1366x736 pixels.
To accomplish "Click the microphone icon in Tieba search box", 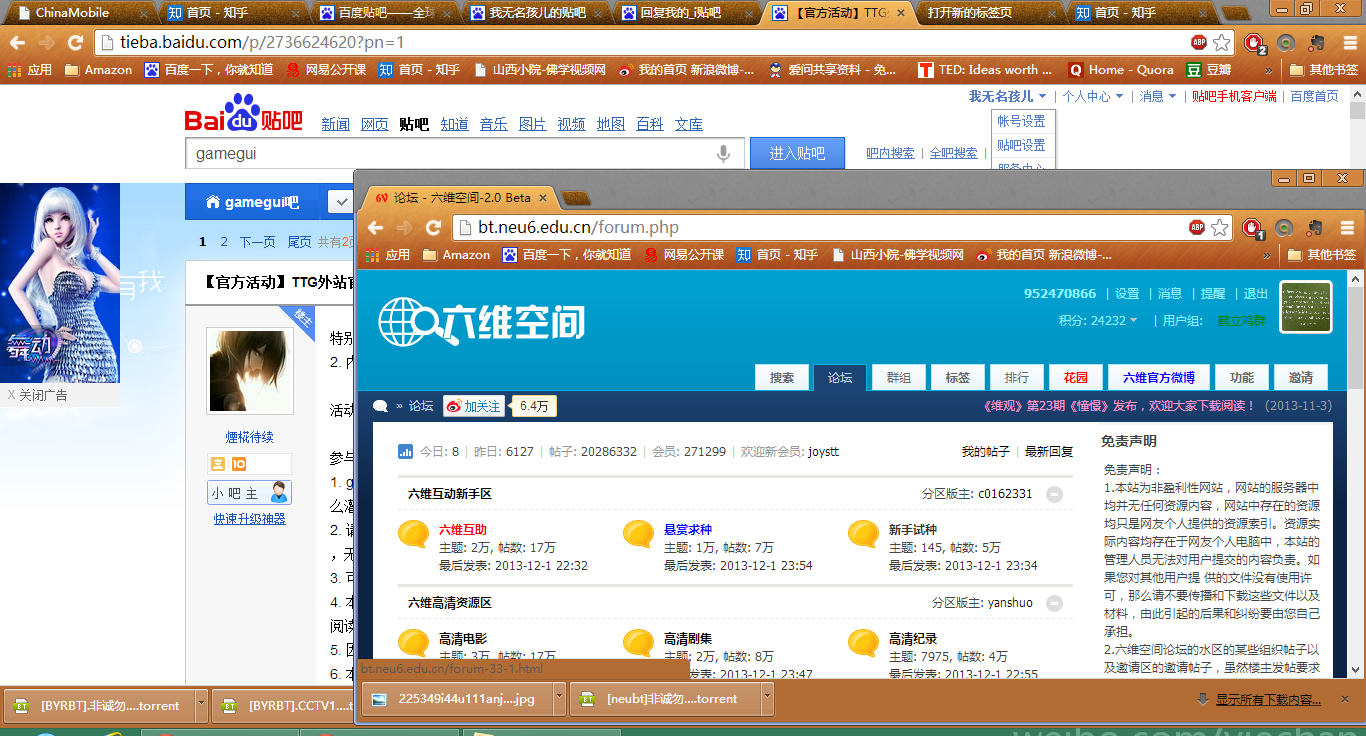I will (x=723, y=154).
